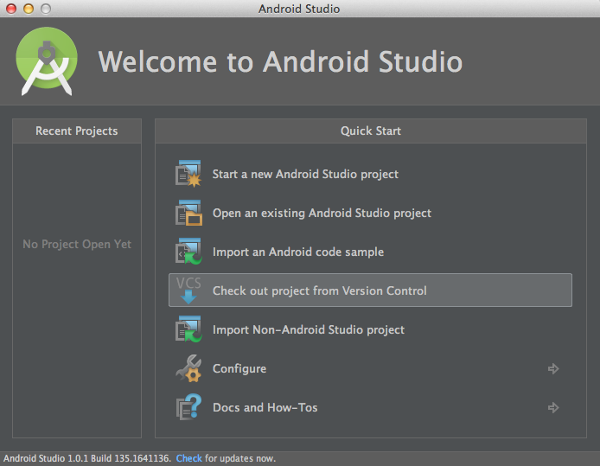Choose Import Non-Android Studio project text
This screenshot has height=466, width=600.
pyautogui.click(x=308, y=330)
